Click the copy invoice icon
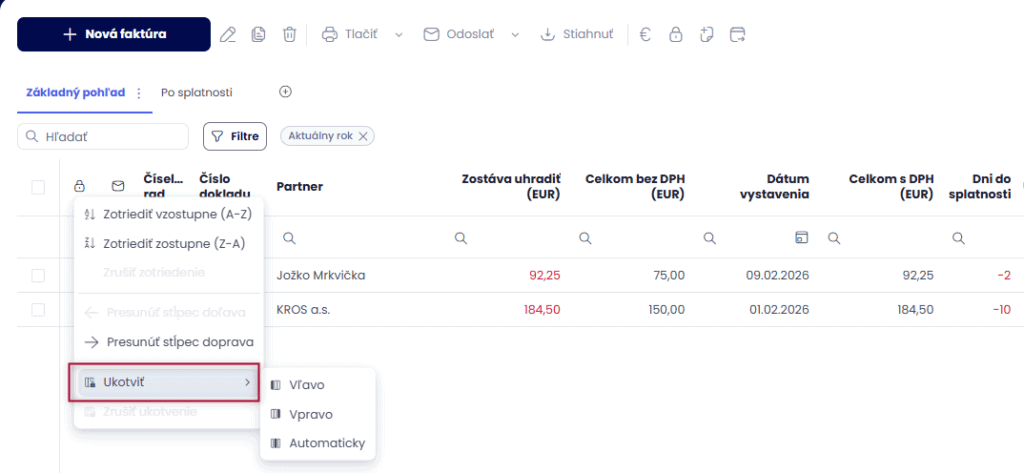The height and width of the screenshot is (473, 1024). tap(258, 35)
